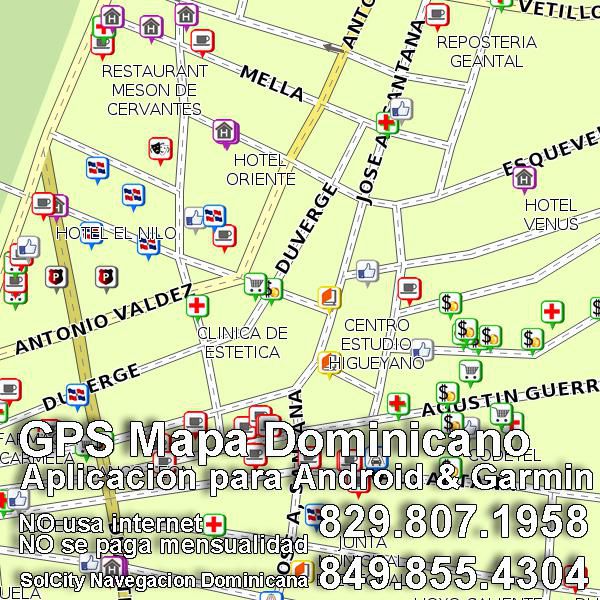Viewport: 600px width, 600px height.
Task: Click the CLINICA DE ESTETICA label
Action: tap(242, 342)
